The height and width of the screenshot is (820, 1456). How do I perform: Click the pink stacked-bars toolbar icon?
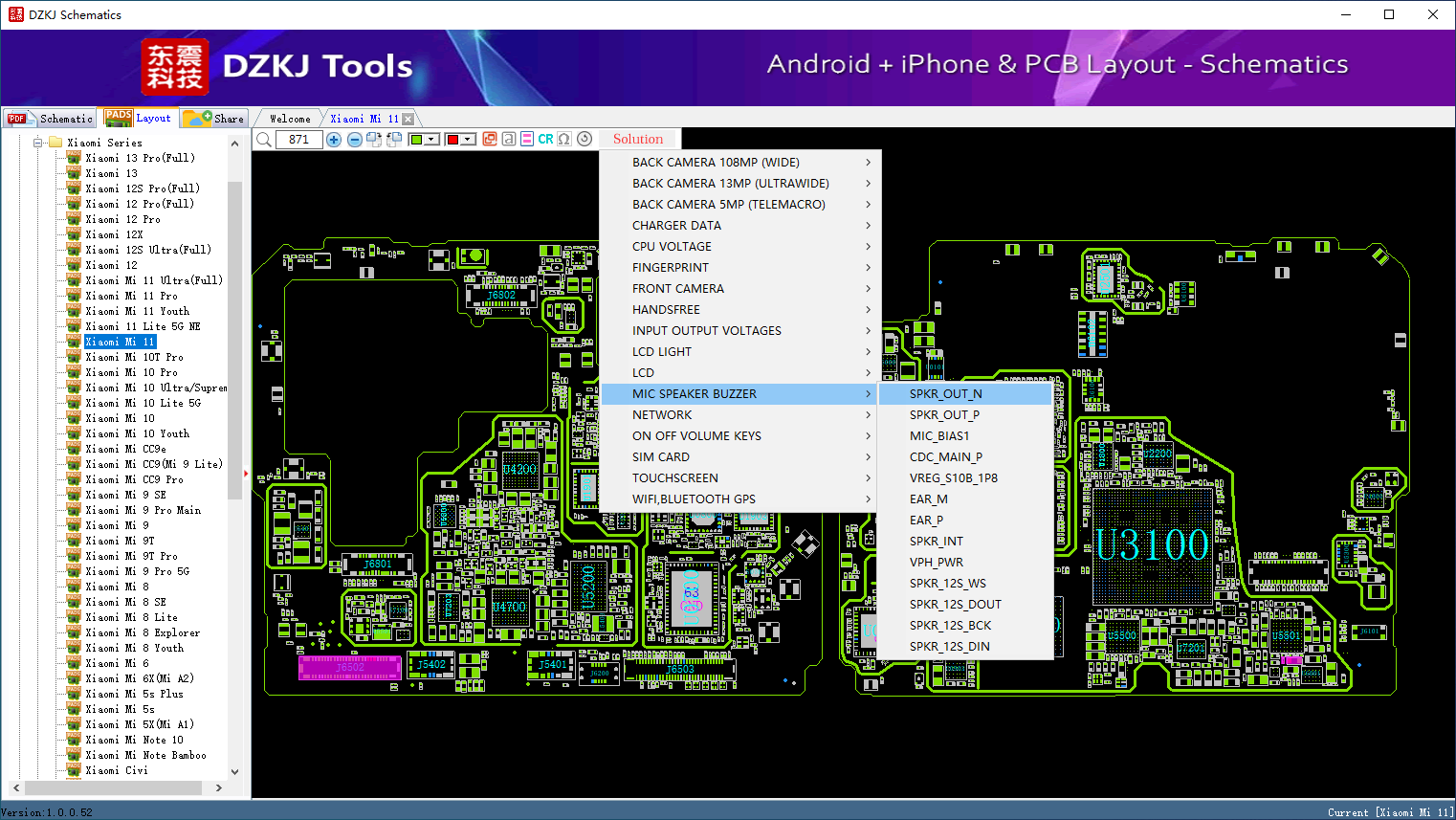pyautogui.click(x=527, y=139)
